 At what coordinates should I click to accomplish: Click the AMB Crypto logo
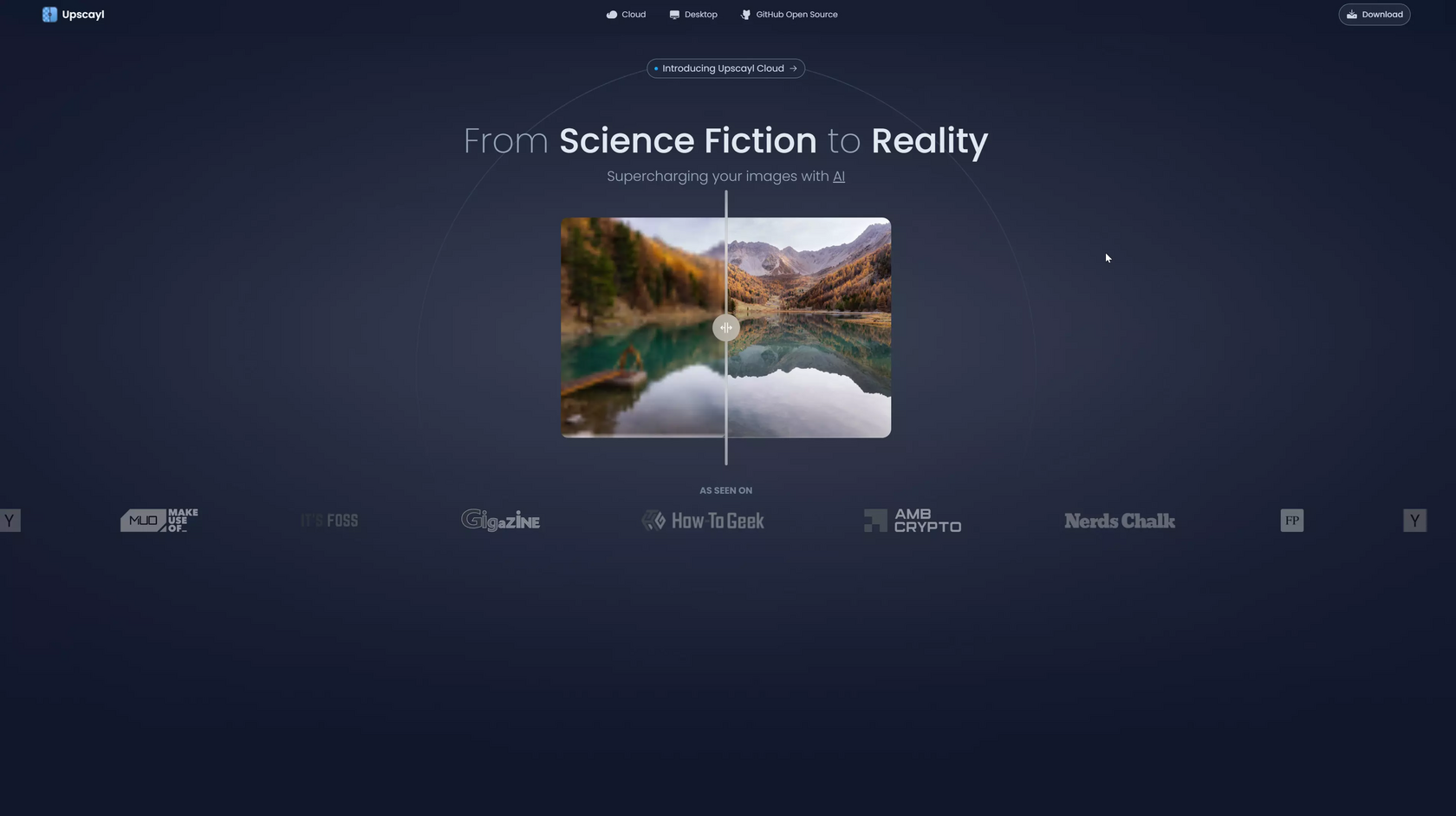tap(913, 521)
